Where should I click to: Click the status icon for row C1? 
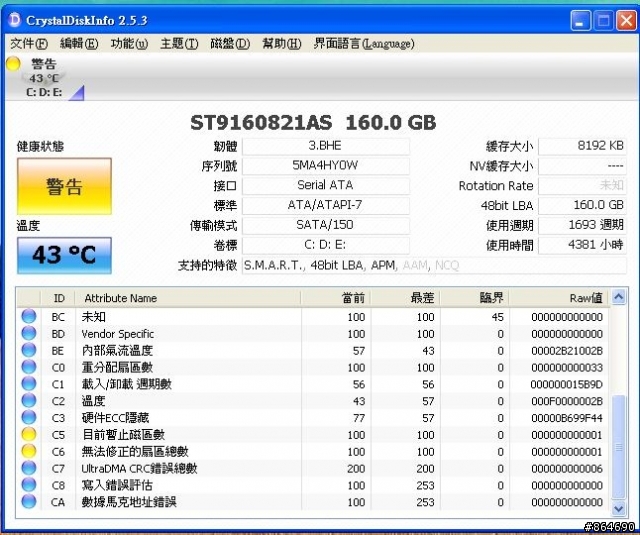point(29,384)
